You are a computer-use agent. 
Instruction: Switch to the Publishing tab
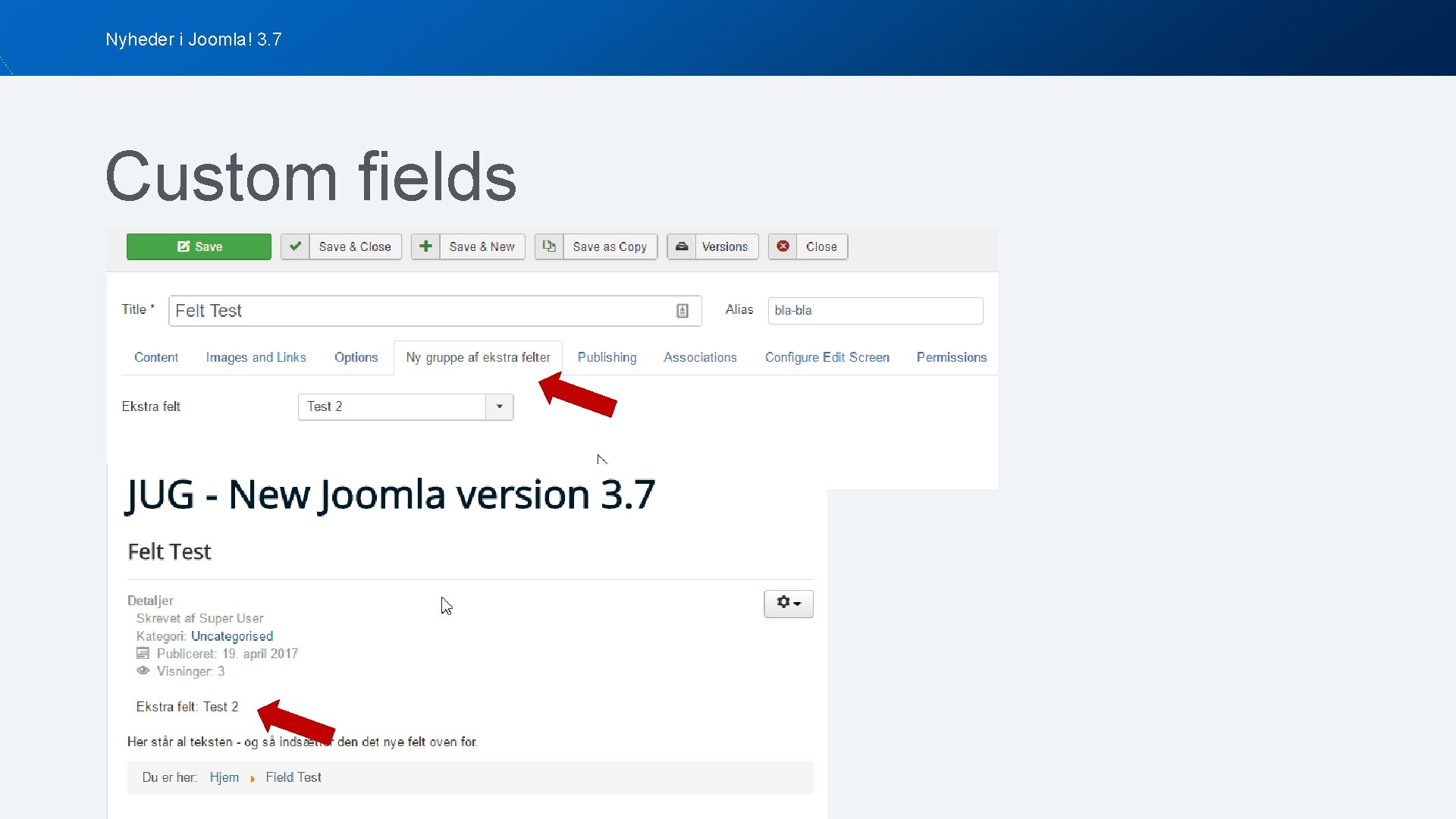[607, 357]
